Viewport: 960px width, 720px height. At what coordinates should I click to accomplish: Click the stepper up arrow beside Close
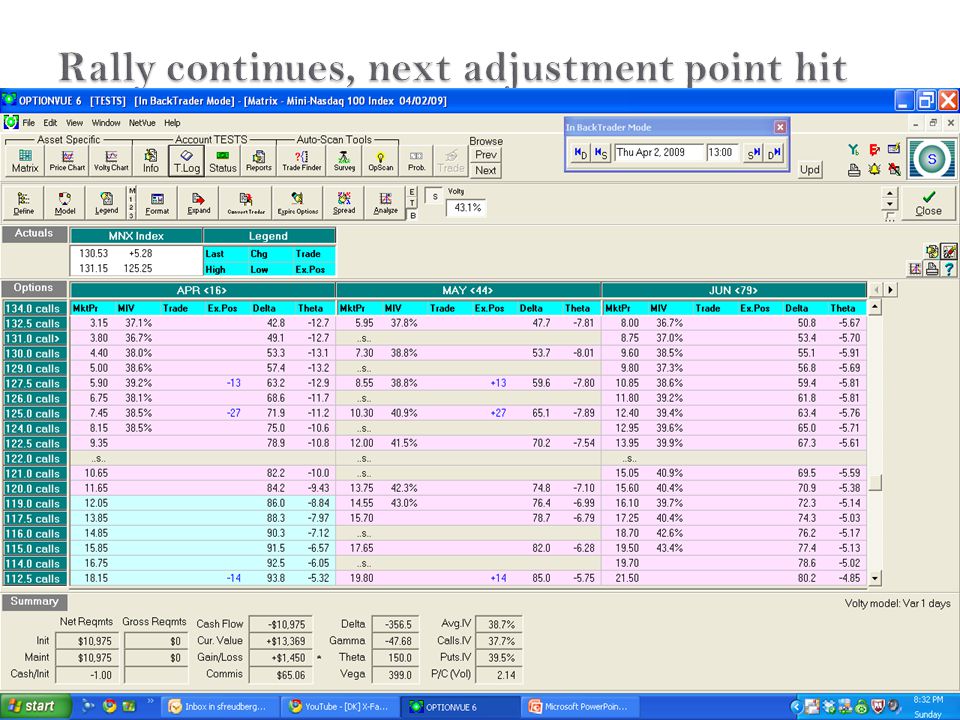click(889, 193)
